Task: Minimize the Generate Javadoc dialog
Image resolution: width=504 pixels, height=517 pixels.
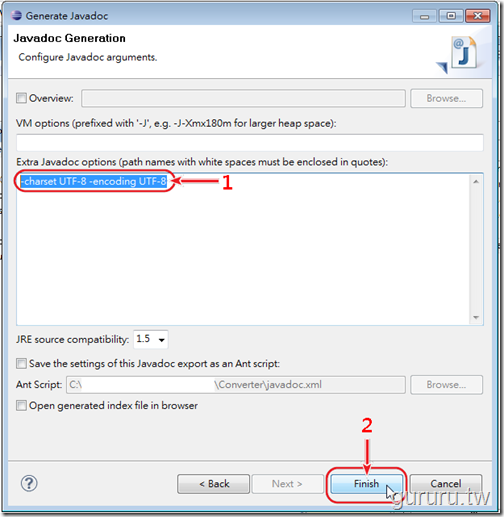Action: [x=424, y=16]
